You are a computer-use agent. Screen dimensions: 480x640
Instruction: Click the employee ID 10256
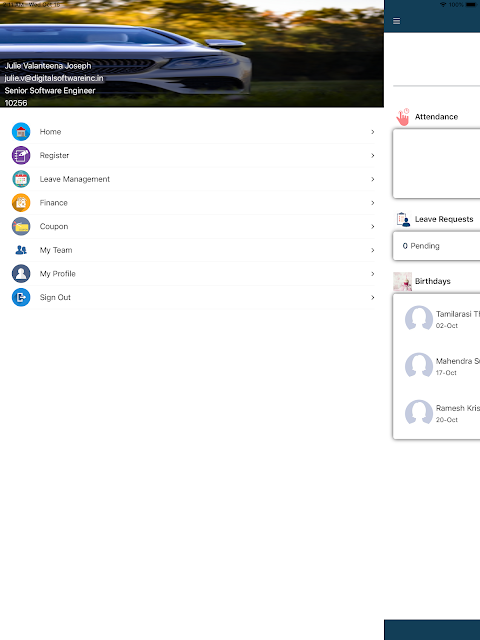click(x=16, y=103)
